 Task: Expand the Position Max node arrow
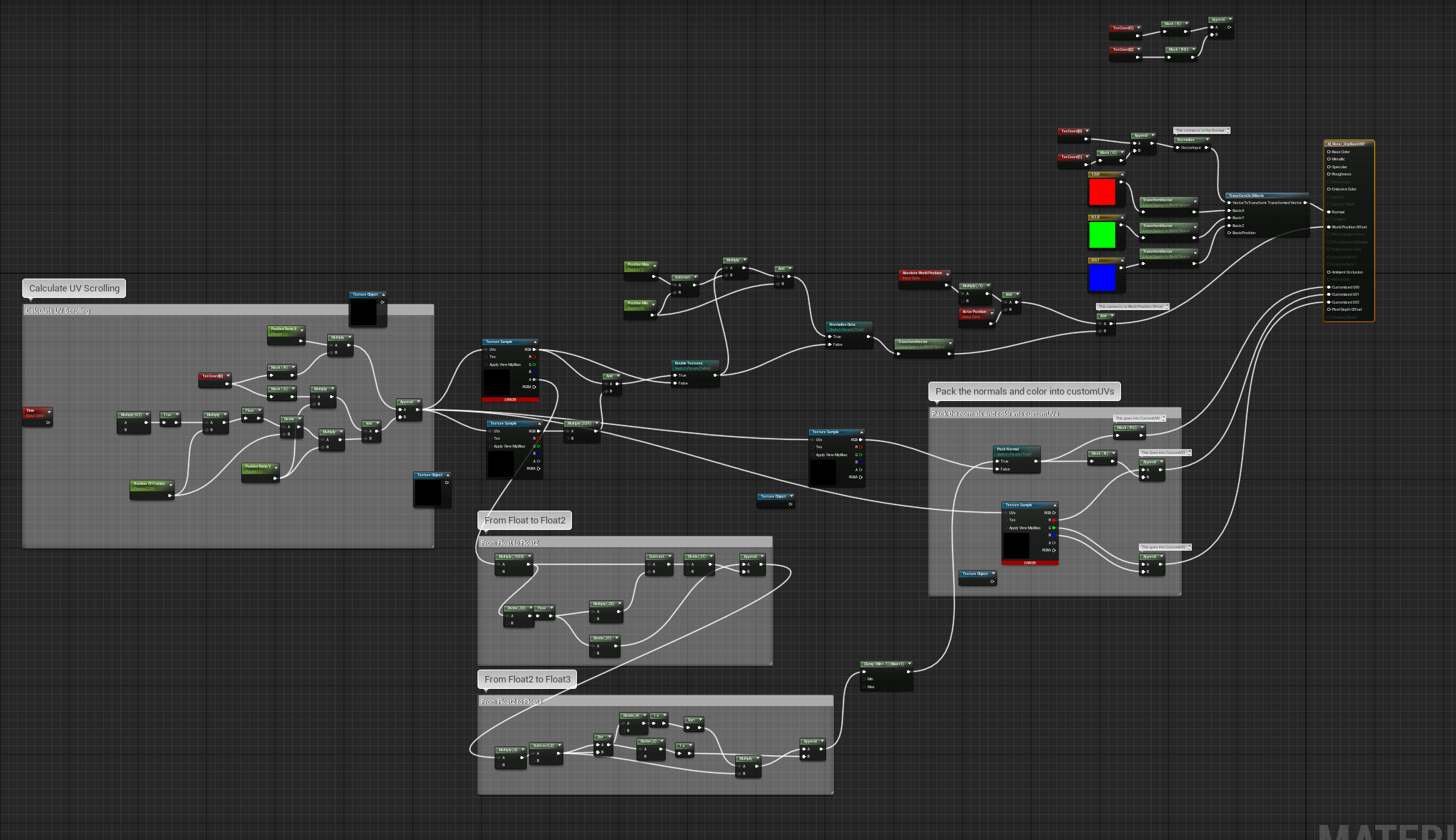point(654,265)
